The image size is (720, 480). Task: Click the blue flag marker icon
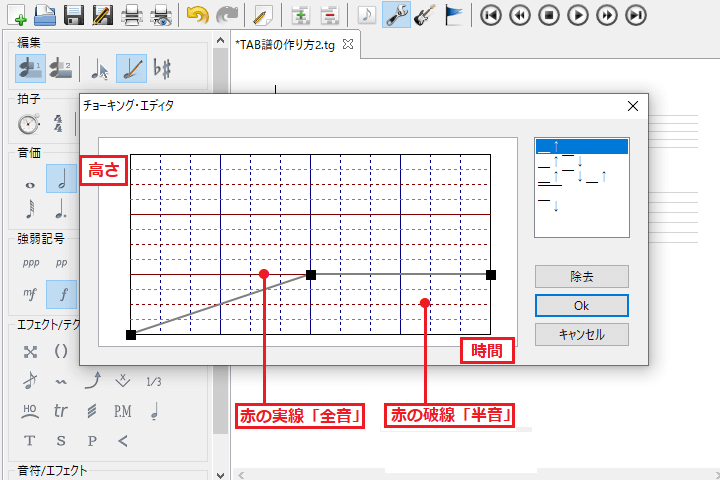pyautogui.click(x=453, y=15)
